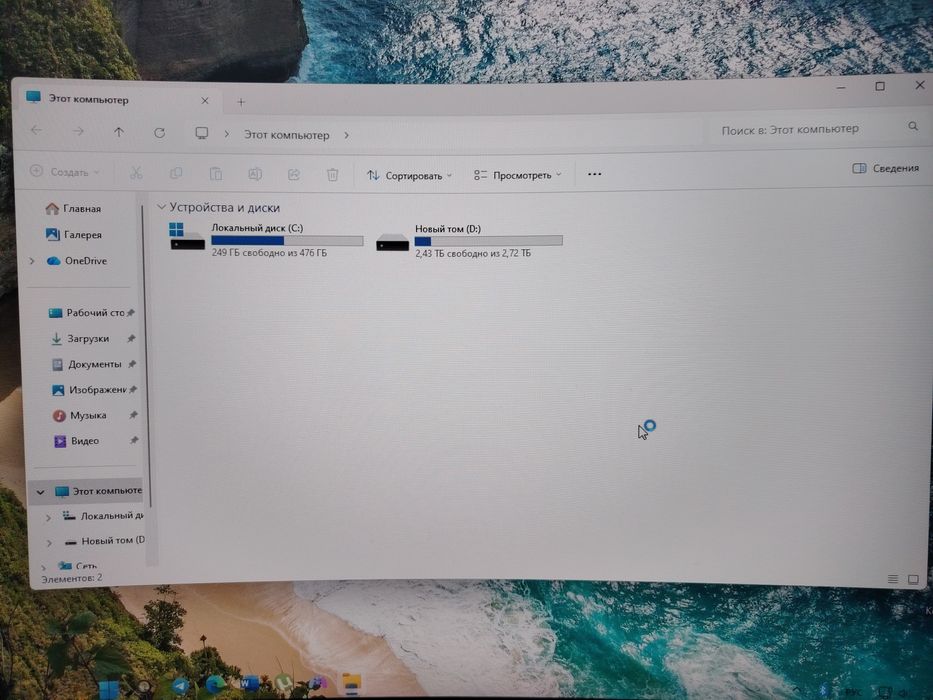The height and width of the screenshot is (700, 933).
Task: Expand Новый том tree node
Action: coord(49,543)
